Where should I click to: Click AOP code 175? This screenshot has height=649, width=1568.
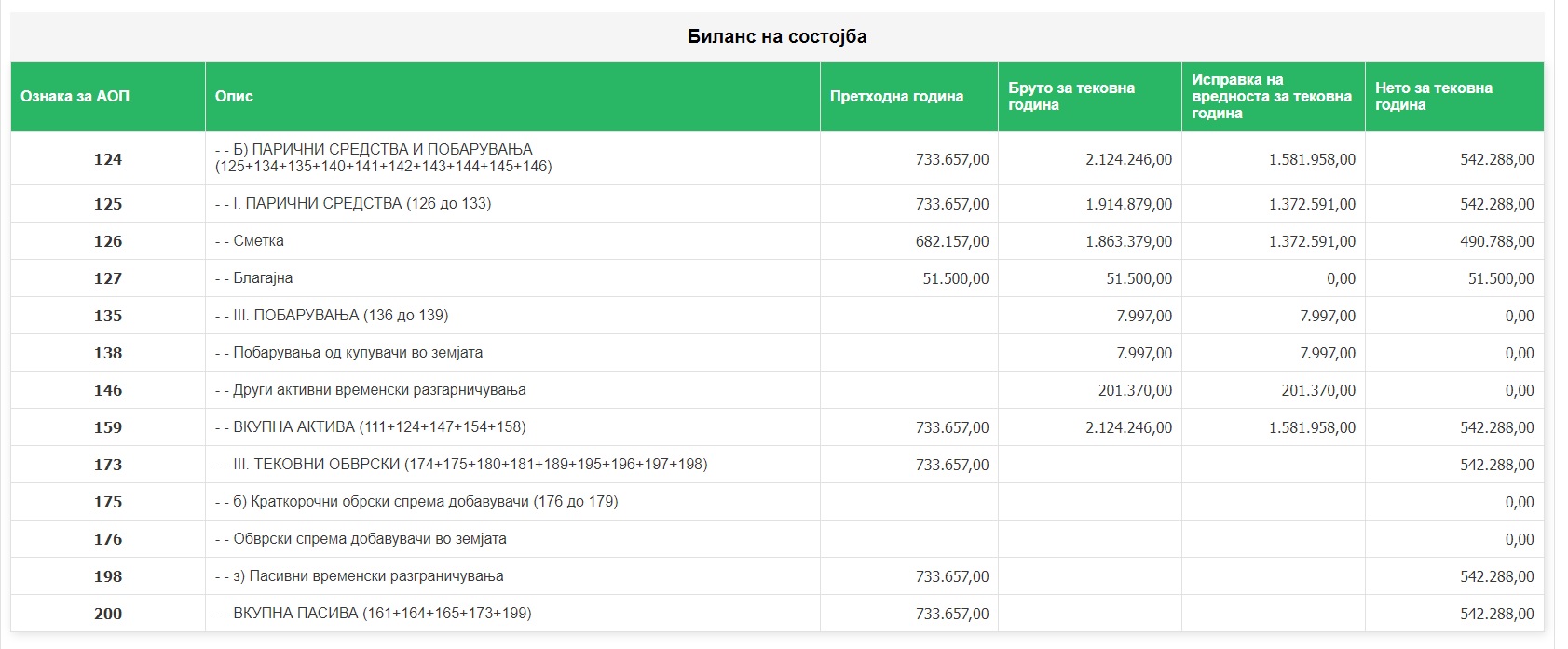(108, 502)
